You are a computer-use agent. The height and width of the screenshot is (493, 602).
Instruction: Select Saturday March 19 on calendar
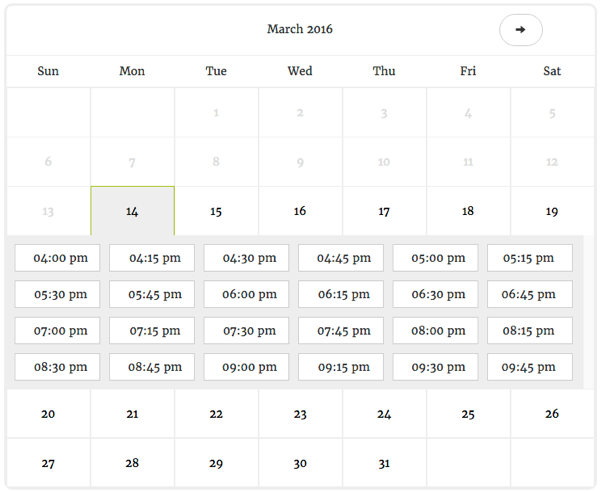552,211
